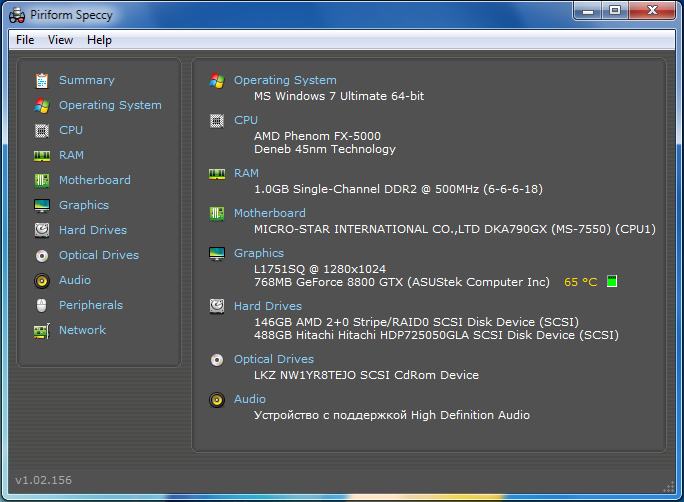684x502 pixels.
Task: Click the v1.02.156 version text
Action: point(42,480)
